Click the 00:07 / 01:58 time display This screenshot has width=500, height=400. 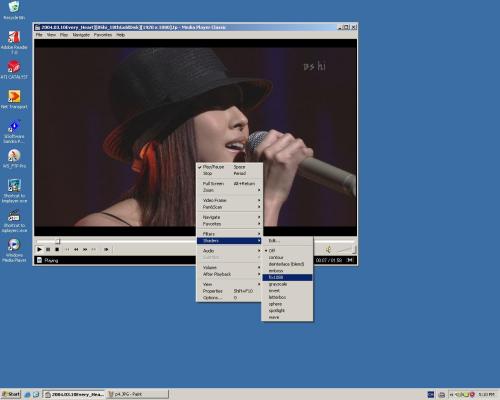click(329, 260)
